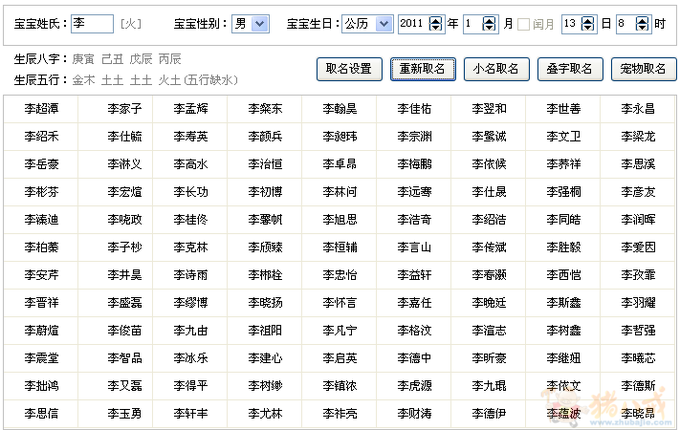Select the name 李晓扬

tap(265, 303)
